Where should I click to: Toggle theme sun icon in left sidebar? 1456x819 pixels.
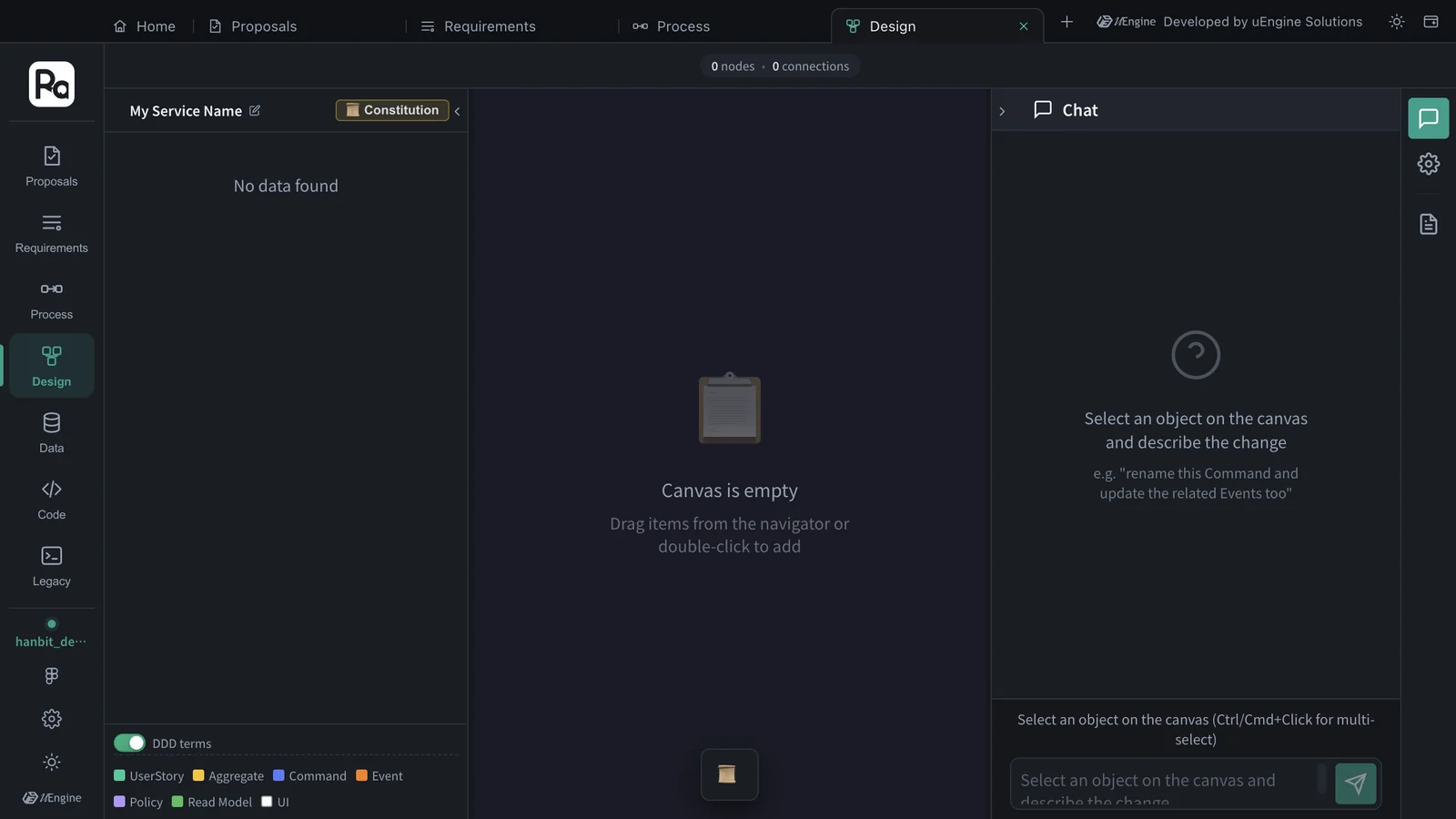point(52,762)
